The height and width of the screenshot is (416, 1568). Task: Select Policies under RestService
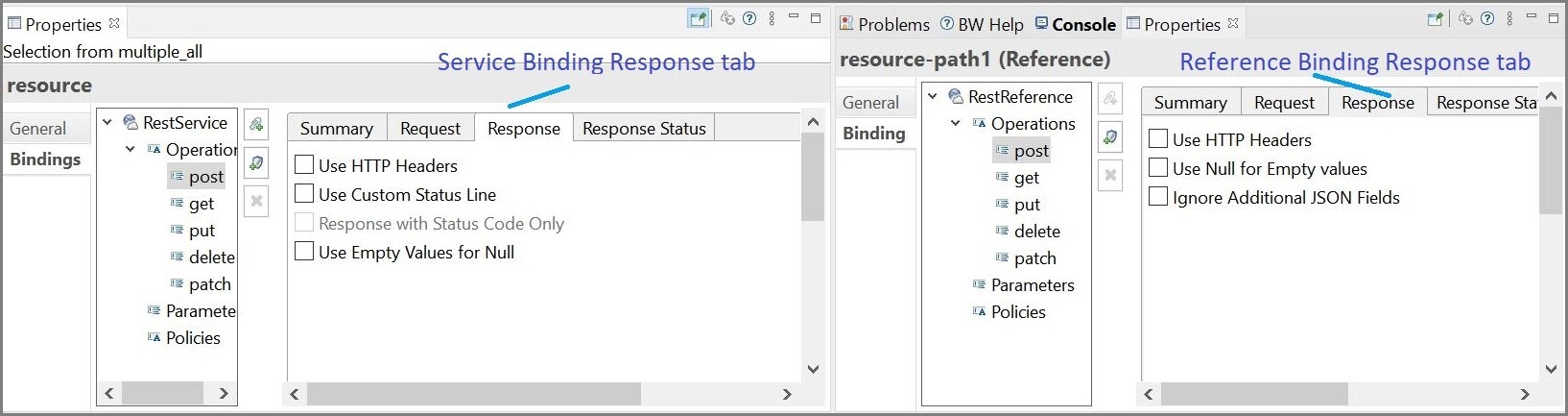[x=183, y=337]
